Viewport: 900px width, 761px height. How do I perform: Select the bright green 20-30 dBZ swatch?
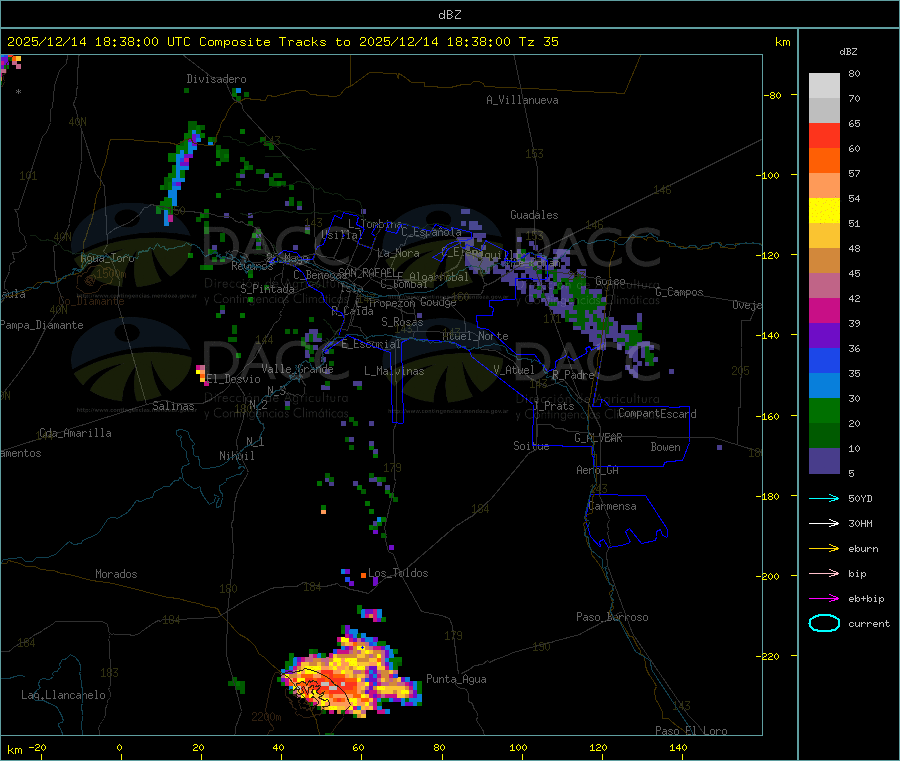(824, 410)
